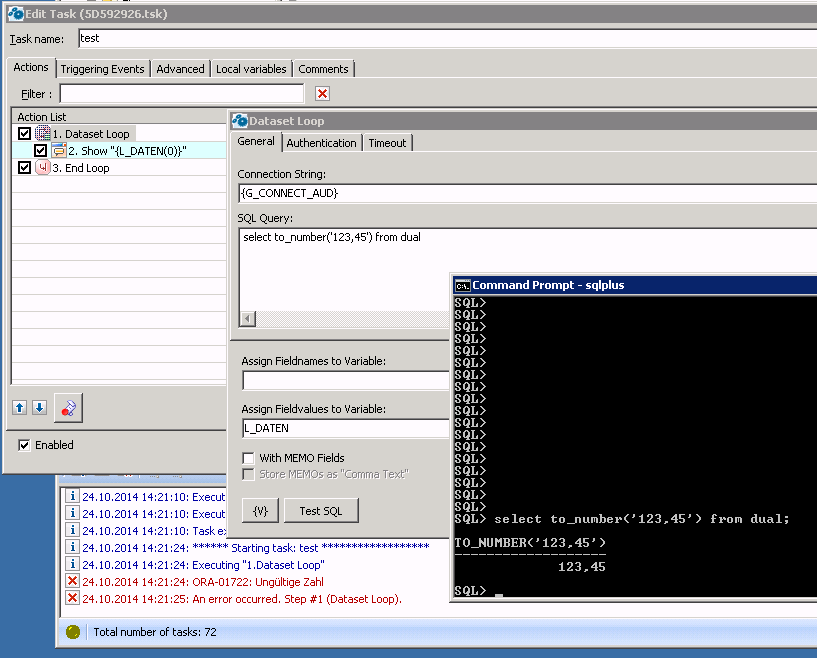
Task: Click the yellow status indicator icon
Action: click(x=73, y=632)
